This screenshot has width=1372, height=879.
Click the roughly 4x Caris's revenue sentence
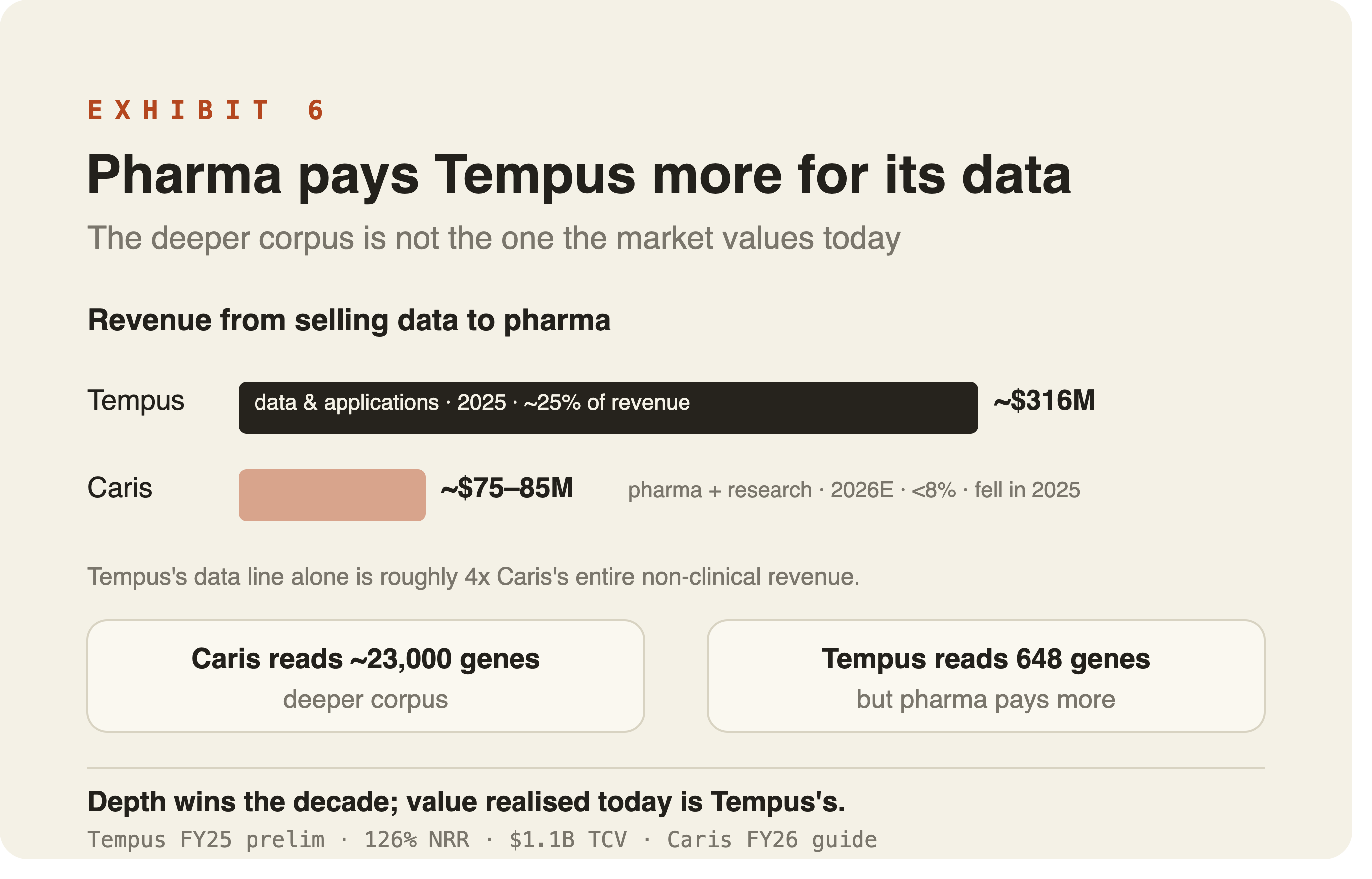tap(474, 577)
